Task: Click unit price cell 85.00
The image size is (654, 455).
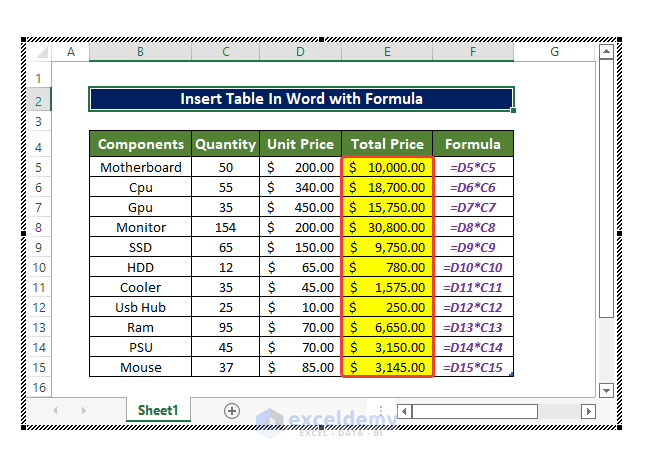Action: point(300,367)
